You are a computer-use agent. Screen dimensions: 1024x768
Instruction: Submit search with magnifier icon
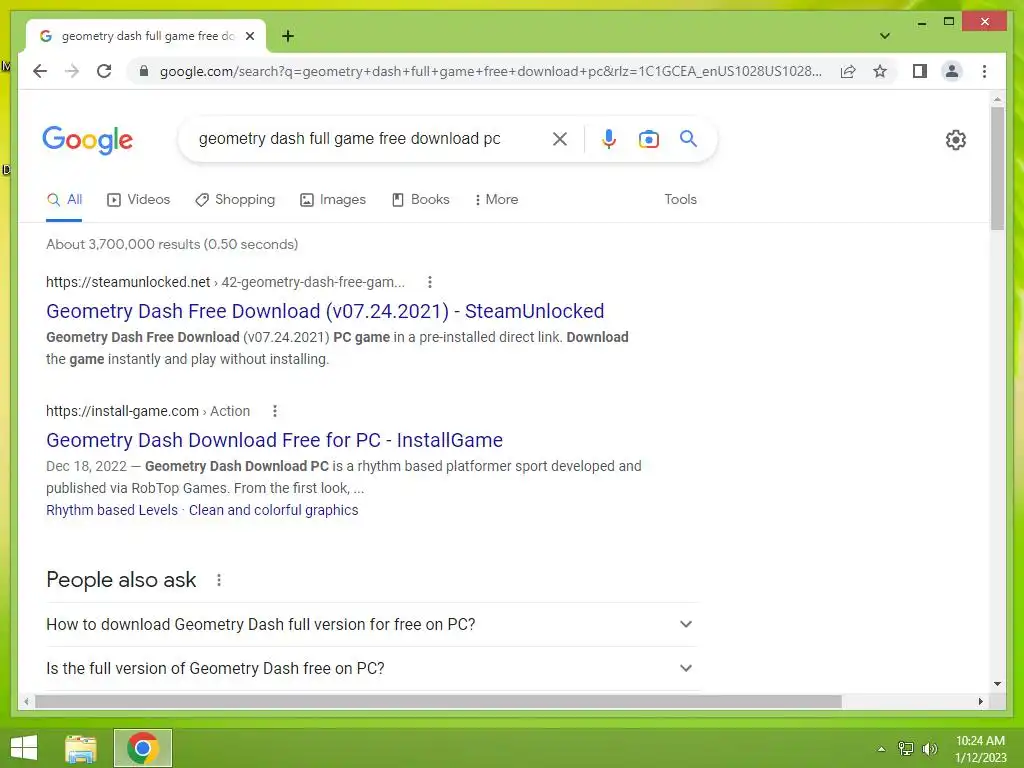click(688, 138)
